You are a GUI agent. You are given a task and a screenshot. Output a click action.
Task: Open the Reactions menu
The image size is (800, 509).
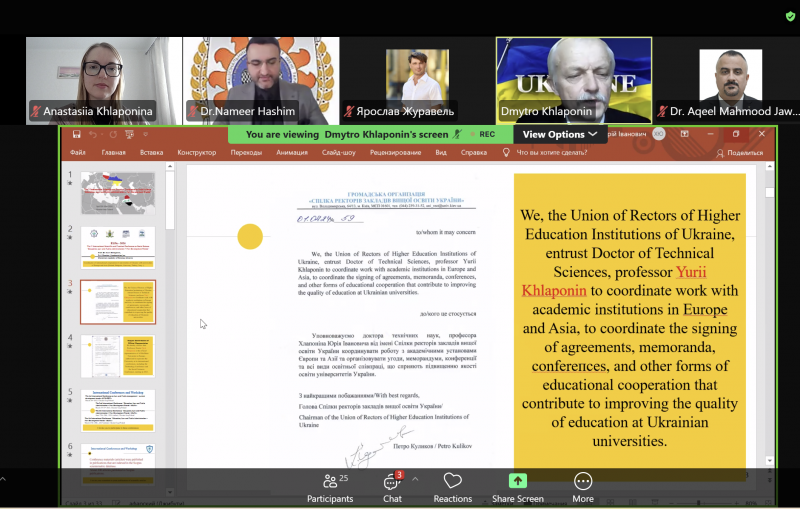pyautogui.click(x=452, y=486)
